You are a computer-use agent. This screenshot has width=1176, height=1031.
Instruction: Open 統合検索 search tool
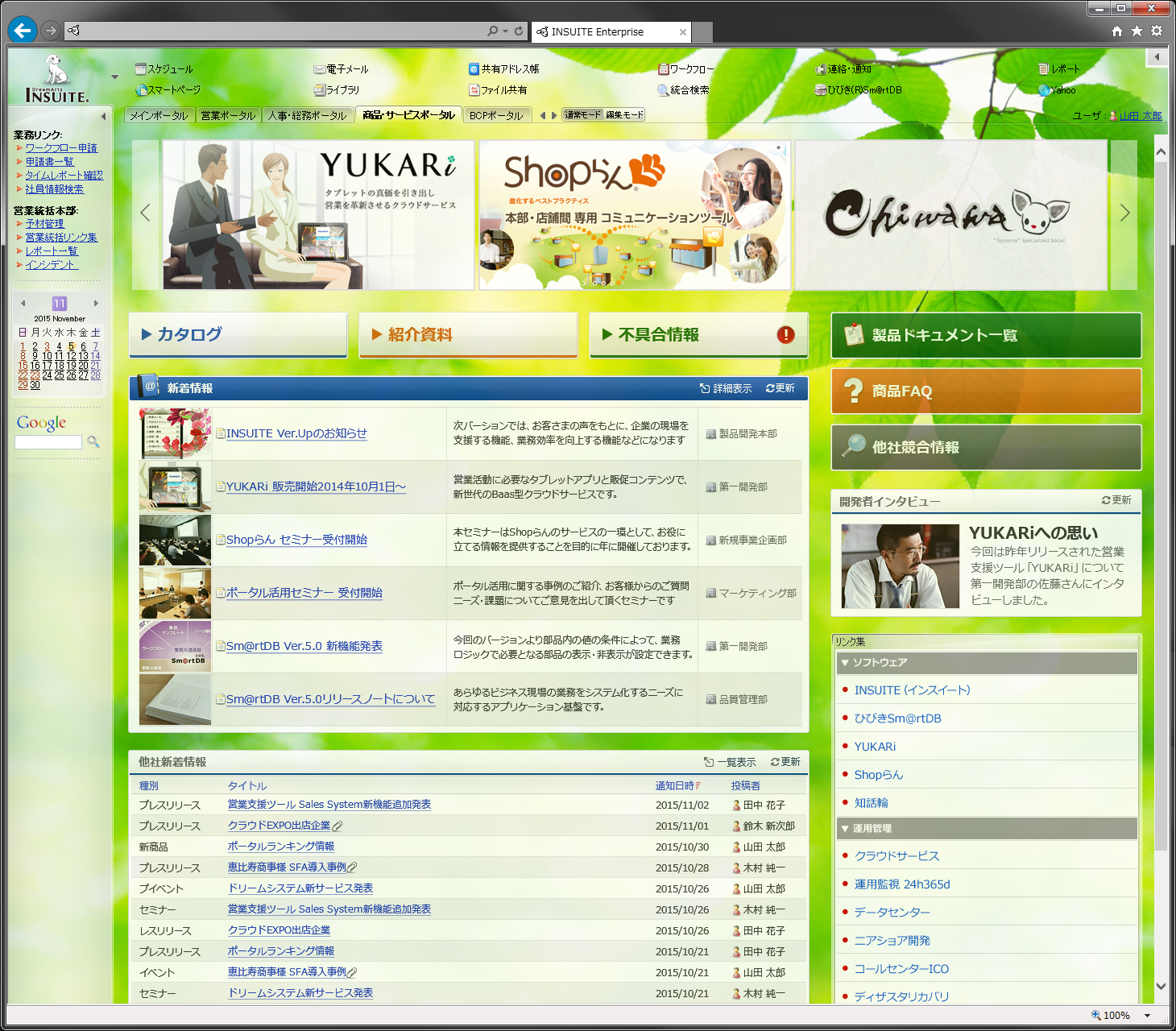(683, 90)
